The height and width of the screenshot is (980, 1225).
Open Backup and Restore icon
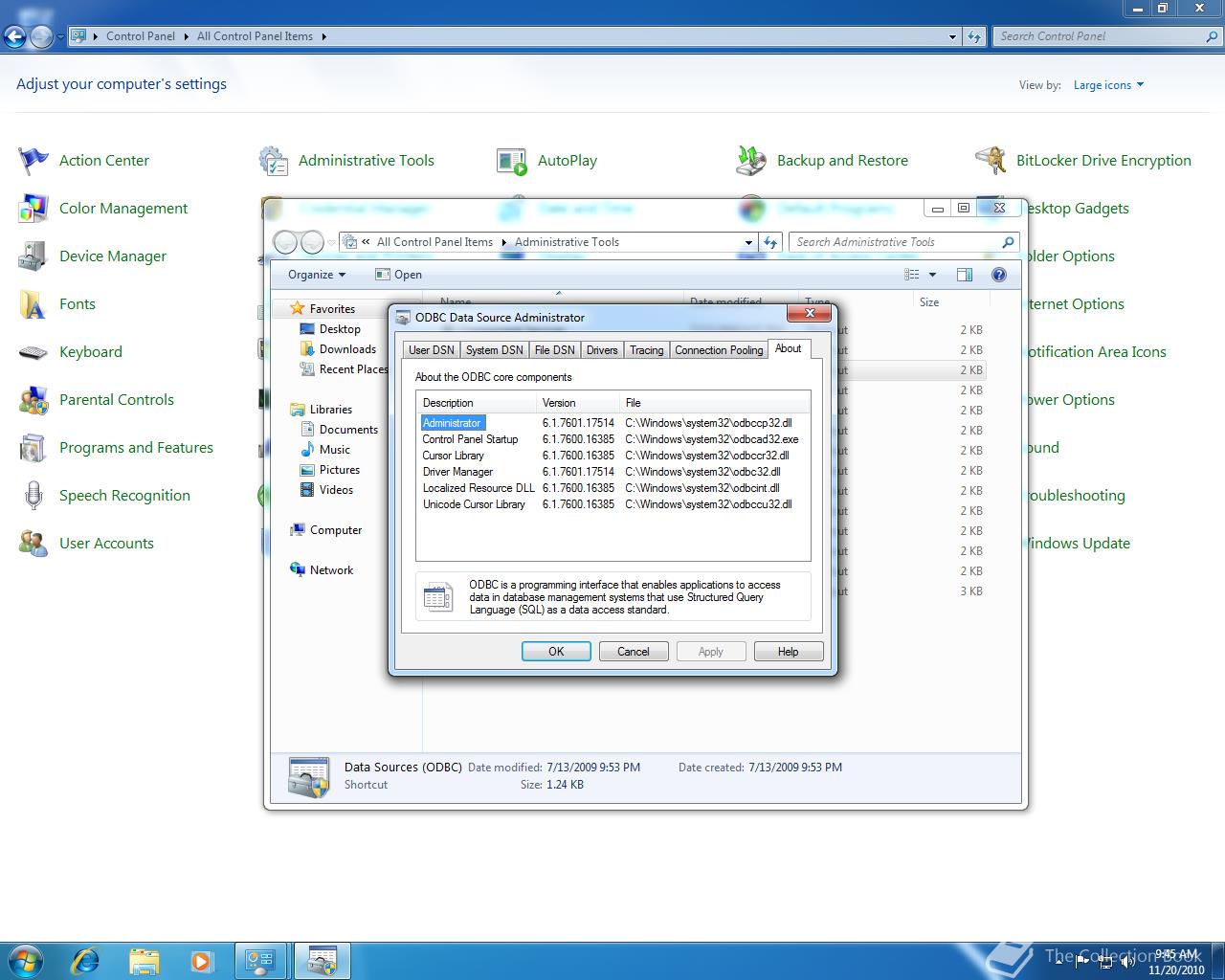751,161
